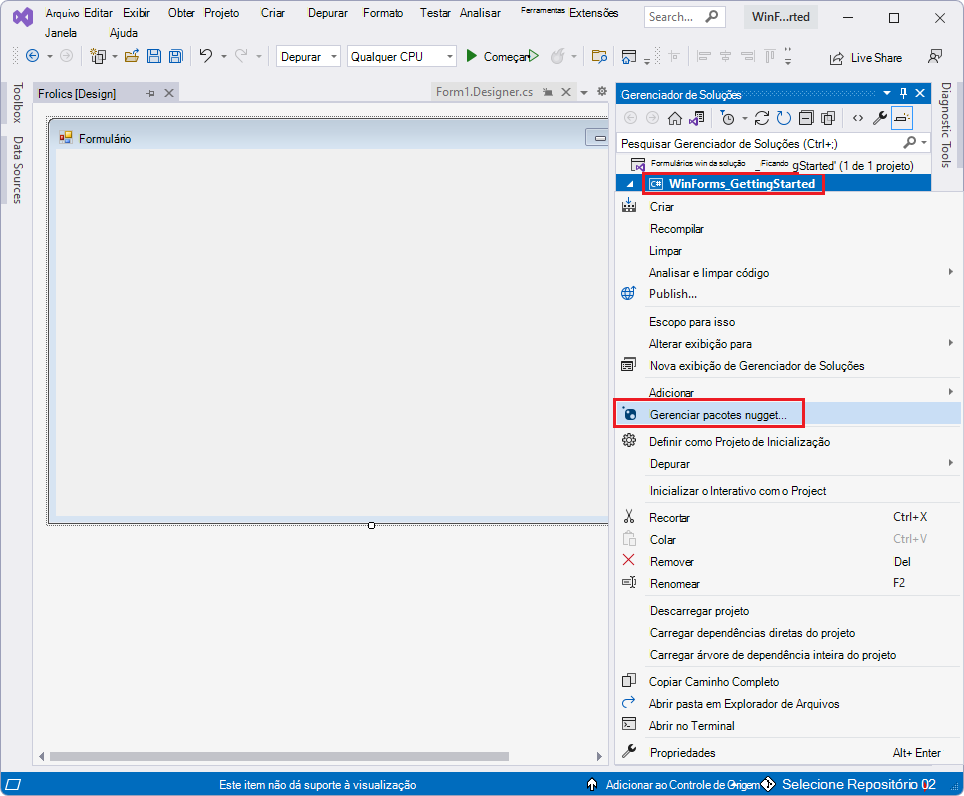The width and height of the screenshot is (964, 796).
Task: Open the Depurar configuration dropdown
Action: [x=307, y=57]
